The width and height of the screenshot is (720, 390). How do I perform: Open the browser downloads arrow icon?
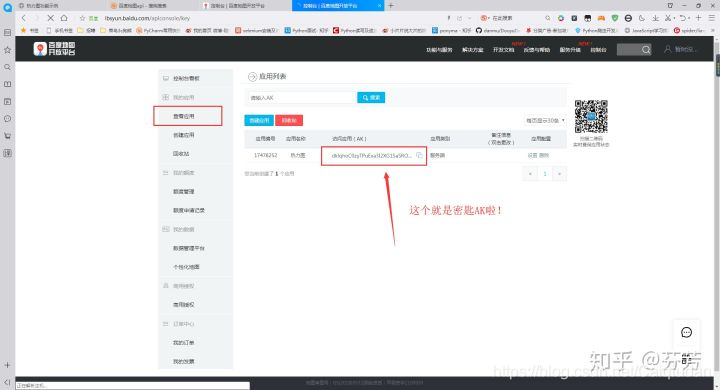655,18
